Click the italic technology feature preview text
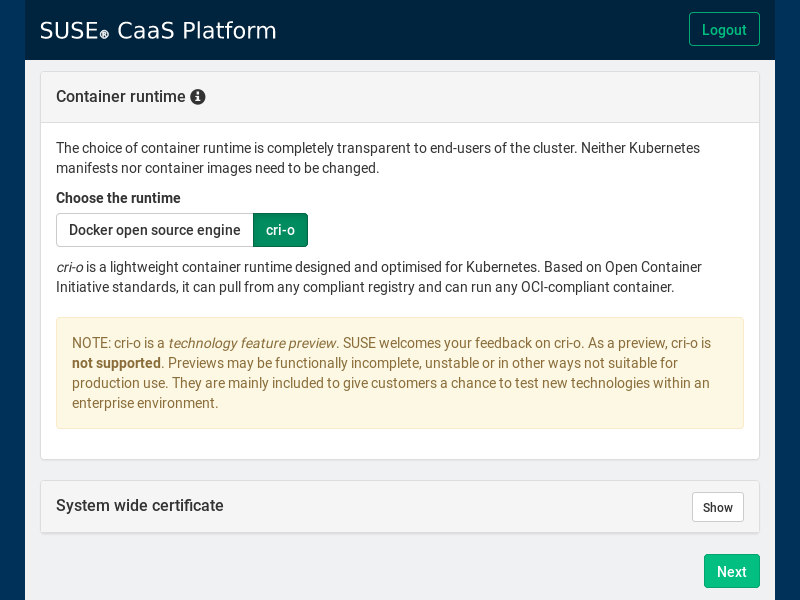Screen dimensions: 800x600 253,343
